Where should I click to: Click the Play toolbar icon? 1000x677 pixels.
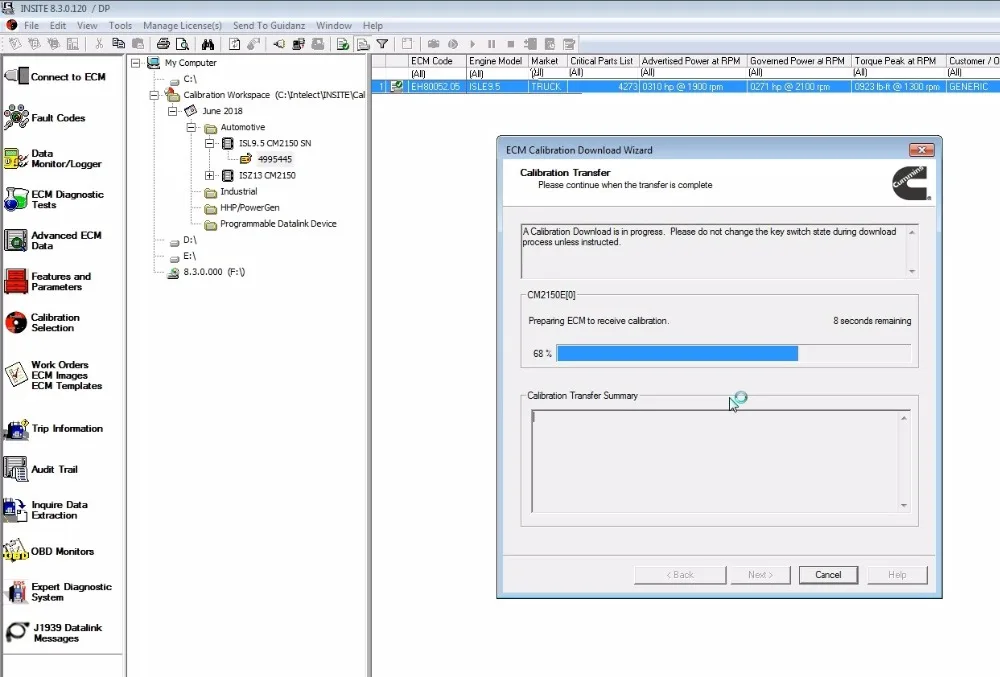point(473,44)
